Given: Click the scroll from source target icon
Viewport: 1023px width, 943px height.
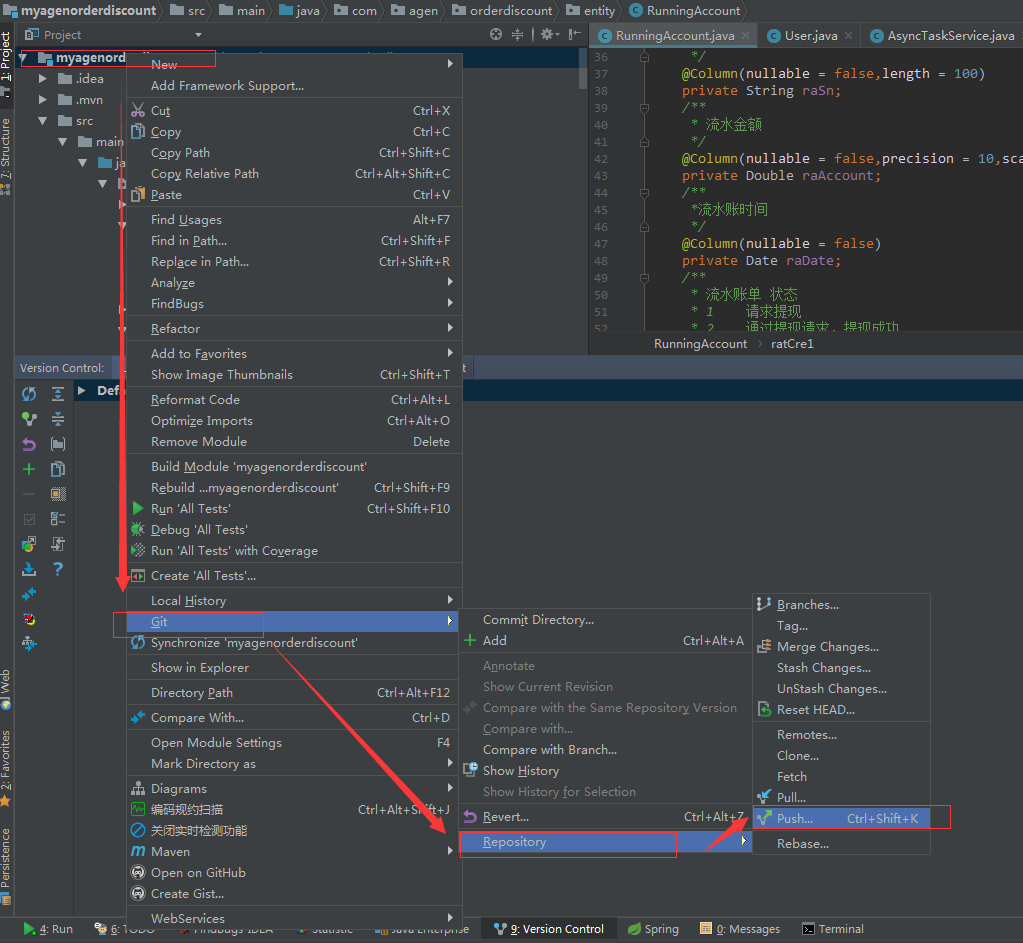Looking at the screenshot, I should coord(496,35).
